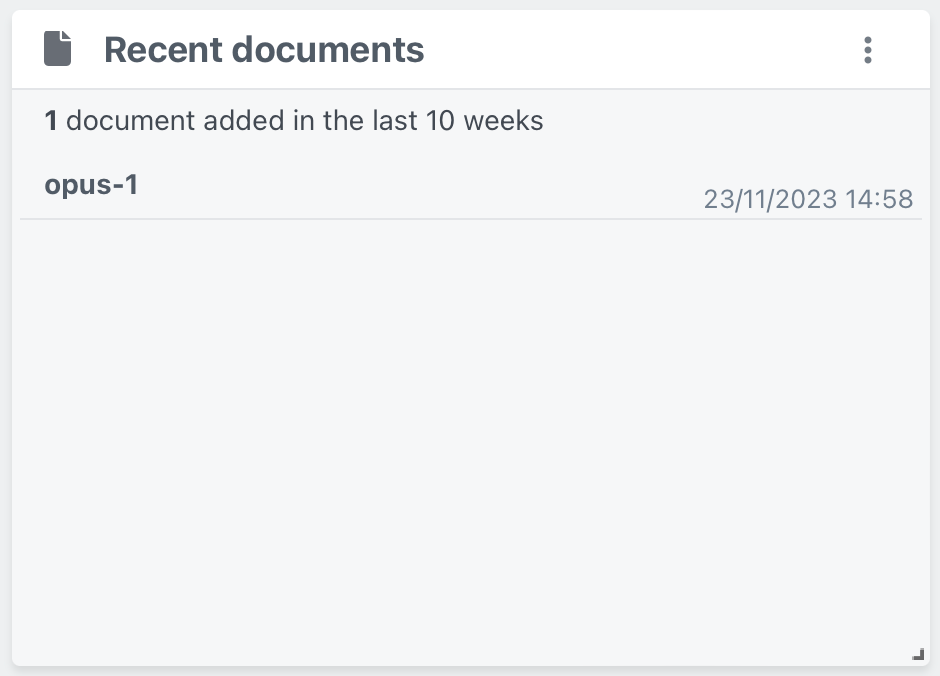Click the opus-1 file name
This screenshot has width=940, height=676.
(x=90, y=184)
